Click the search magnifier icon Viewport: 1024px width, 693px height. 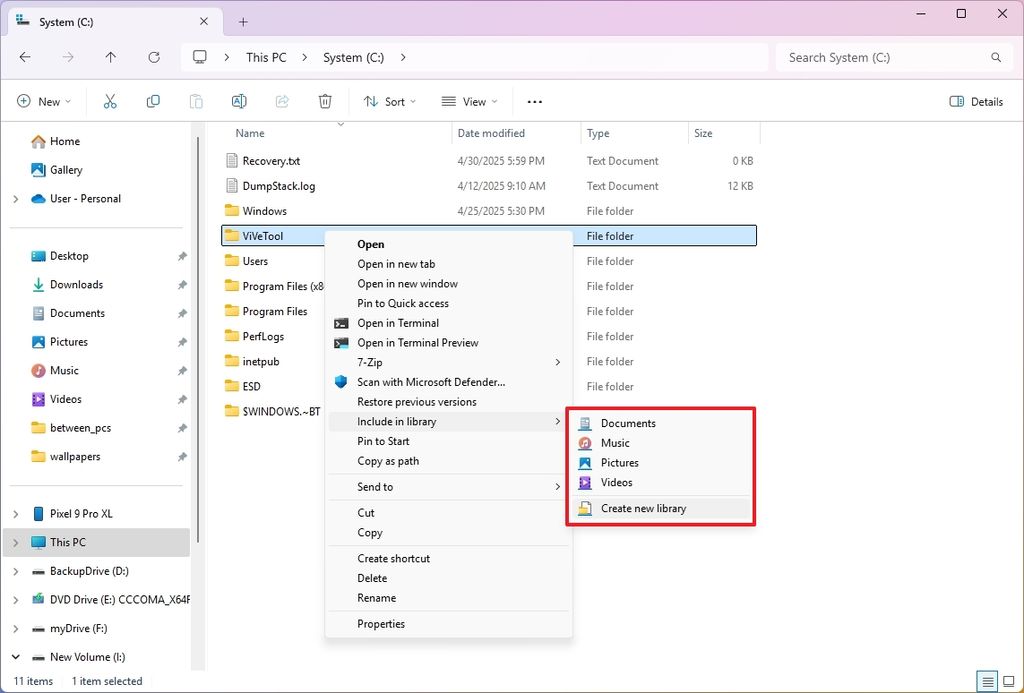pyautogui.click(x=996, y=57)
